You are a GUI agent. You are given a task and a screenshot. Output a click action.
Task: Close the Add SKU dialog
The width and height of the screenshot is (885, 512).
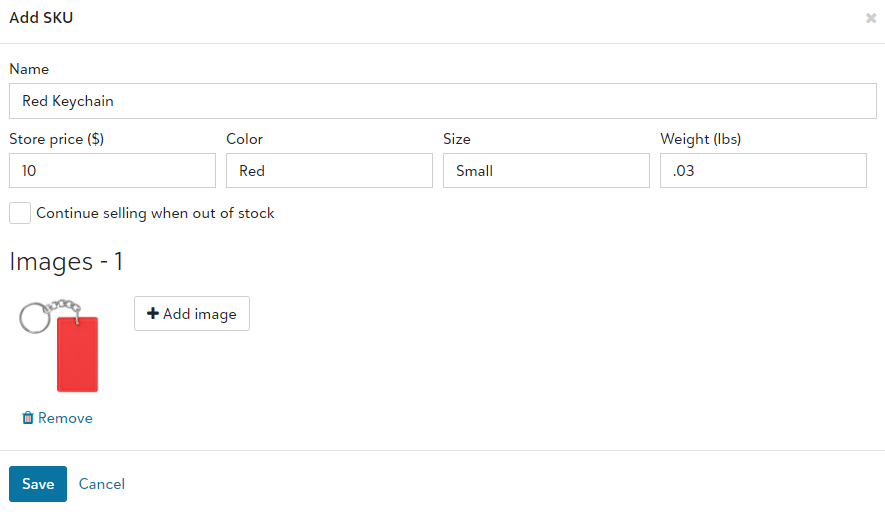pos(870,18)
